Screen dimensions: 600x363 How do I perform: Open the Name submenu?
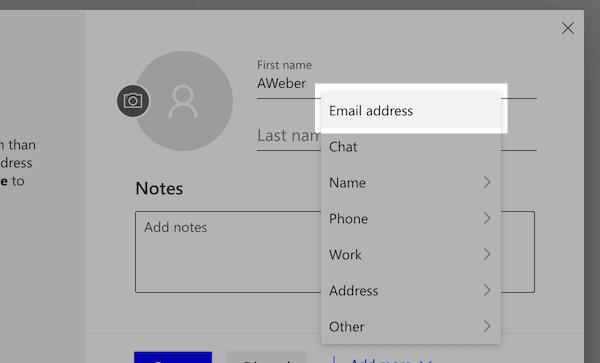(411, 182)
